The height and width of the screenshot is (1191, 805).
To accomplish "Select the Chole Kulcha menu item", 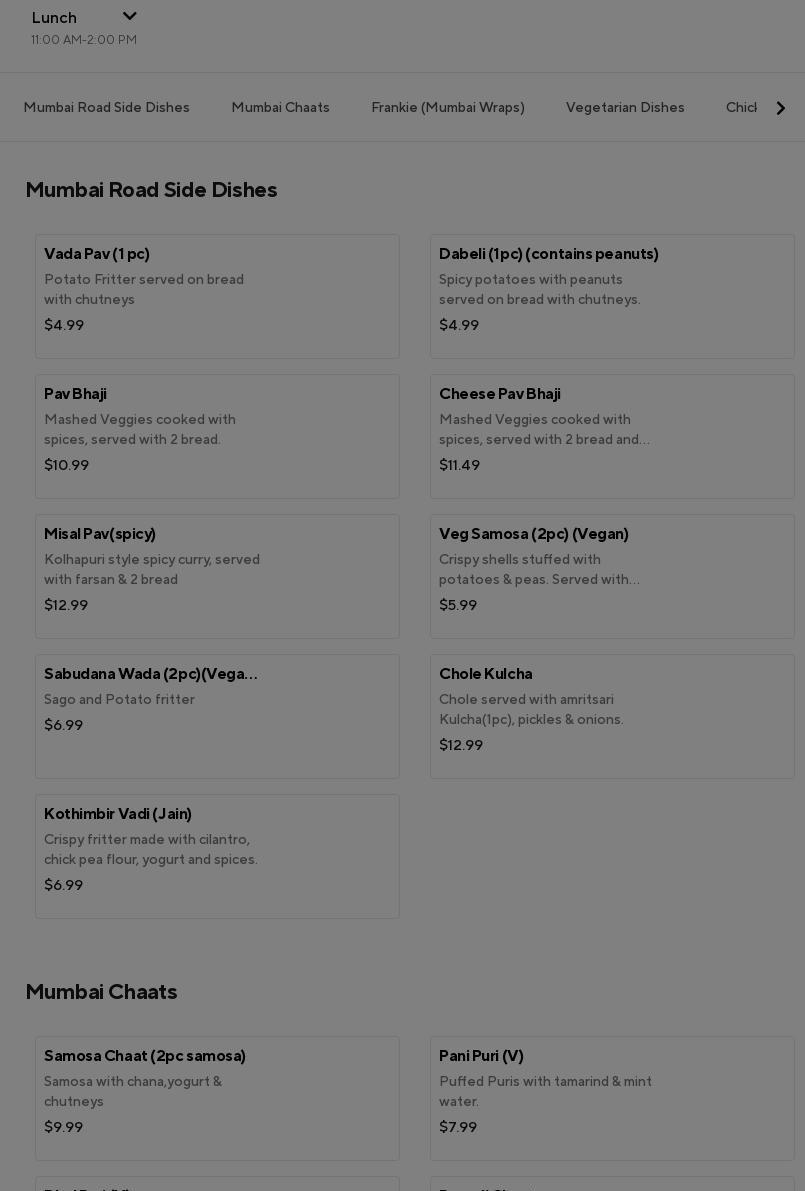I will tap(612, 716).
